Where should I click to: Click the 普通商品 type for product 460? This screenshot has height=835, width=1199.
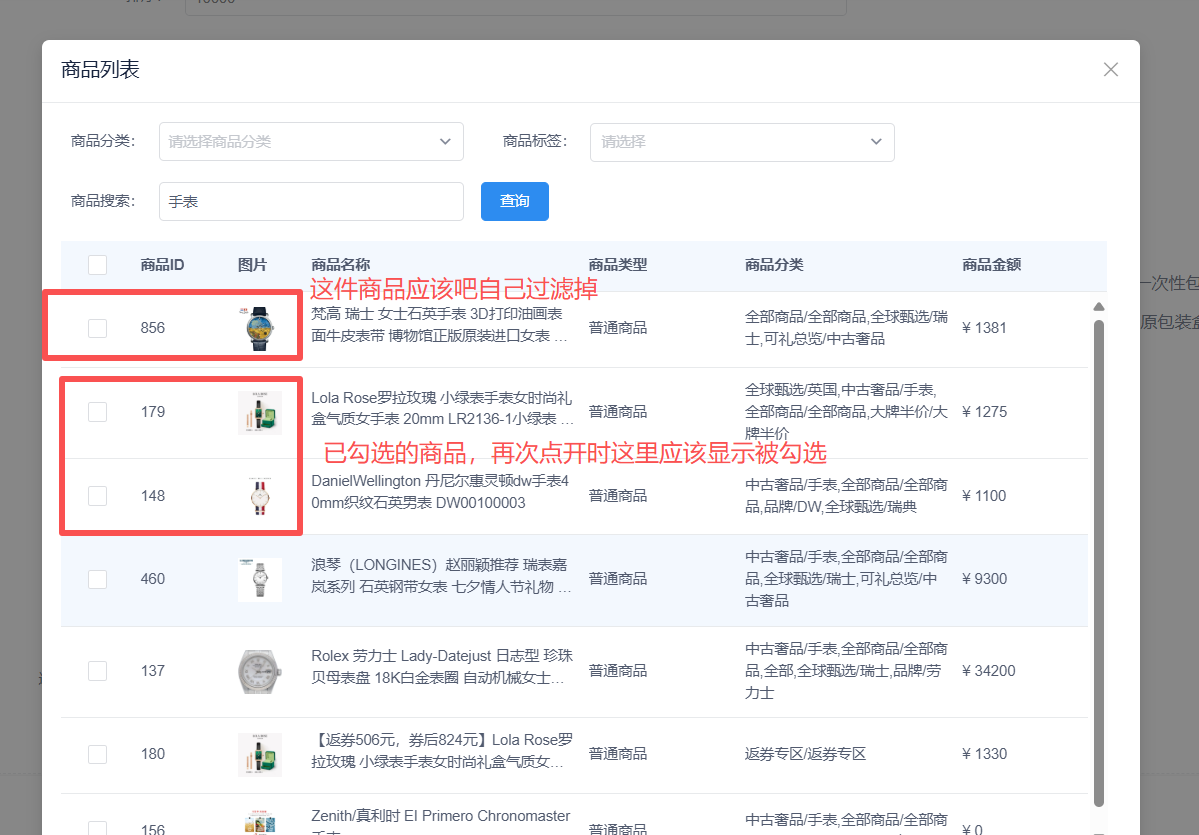click(x=618, y=579)
